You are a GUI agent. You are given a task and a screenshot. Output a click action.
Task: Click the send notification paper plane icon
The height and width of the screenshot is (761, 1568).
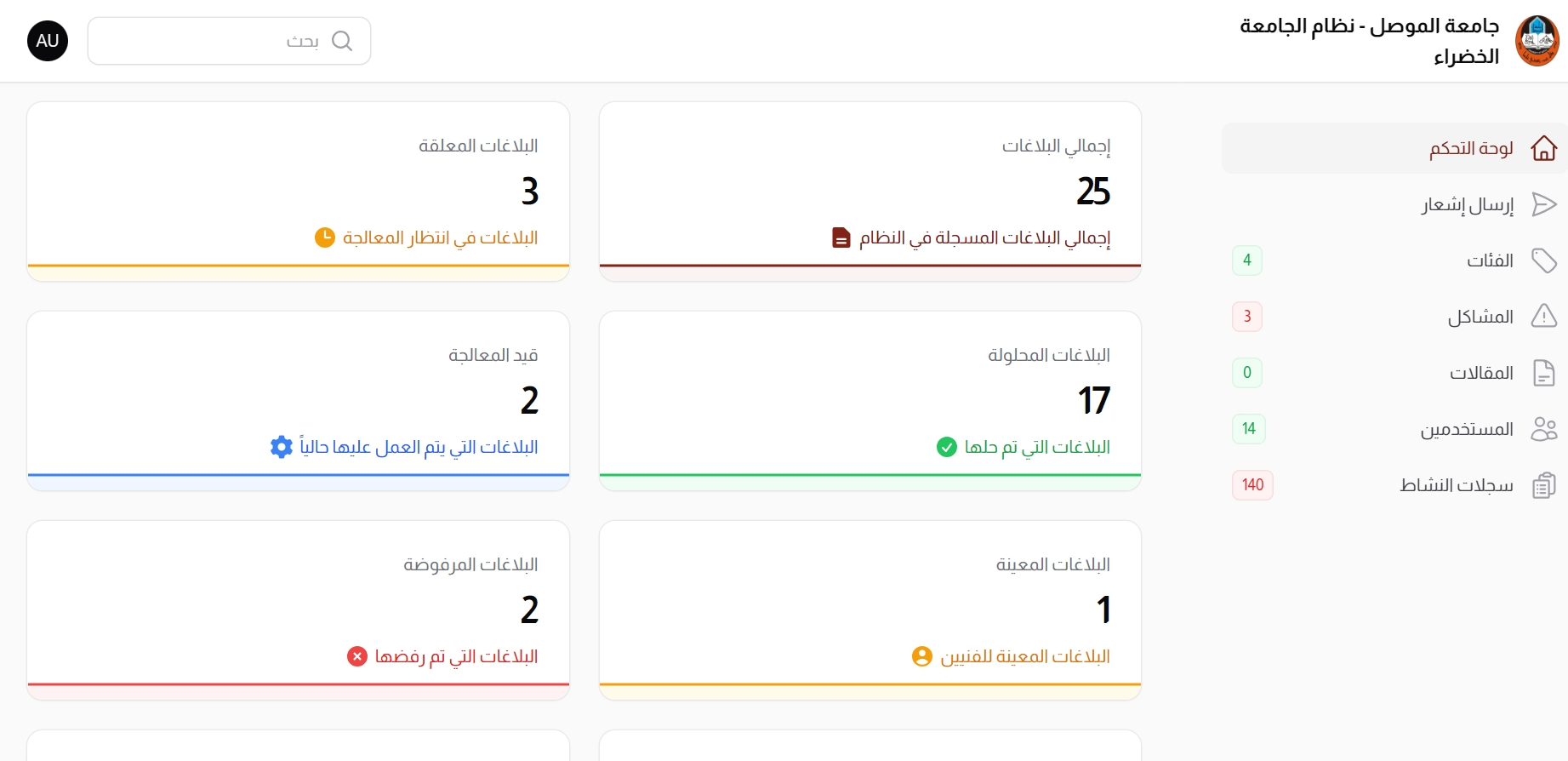coord(1544,203)
